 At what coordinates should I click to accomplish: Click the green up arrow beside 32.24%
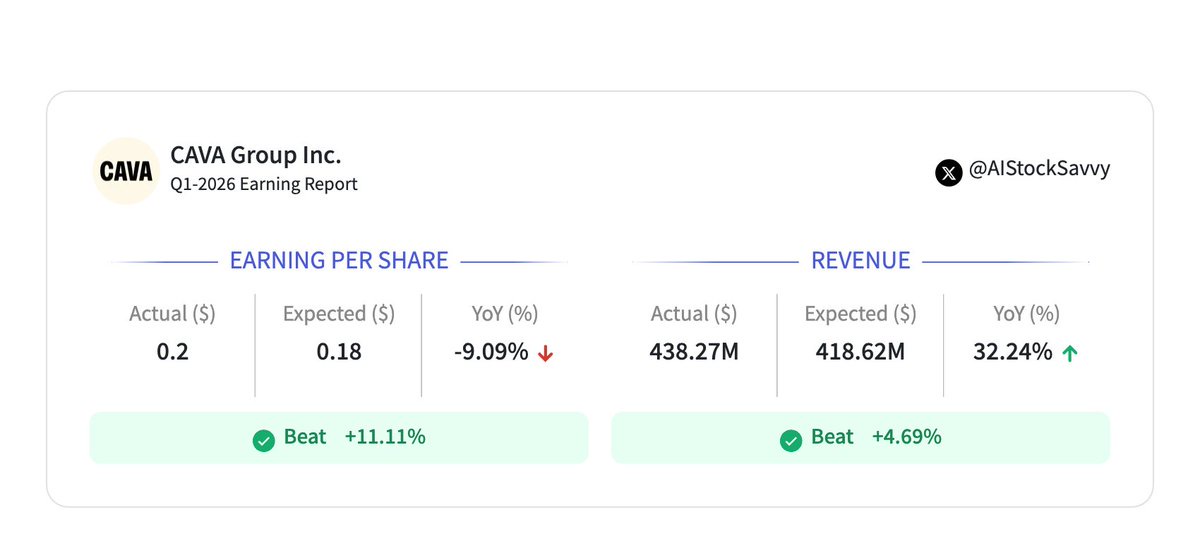tap(1069, 353)
